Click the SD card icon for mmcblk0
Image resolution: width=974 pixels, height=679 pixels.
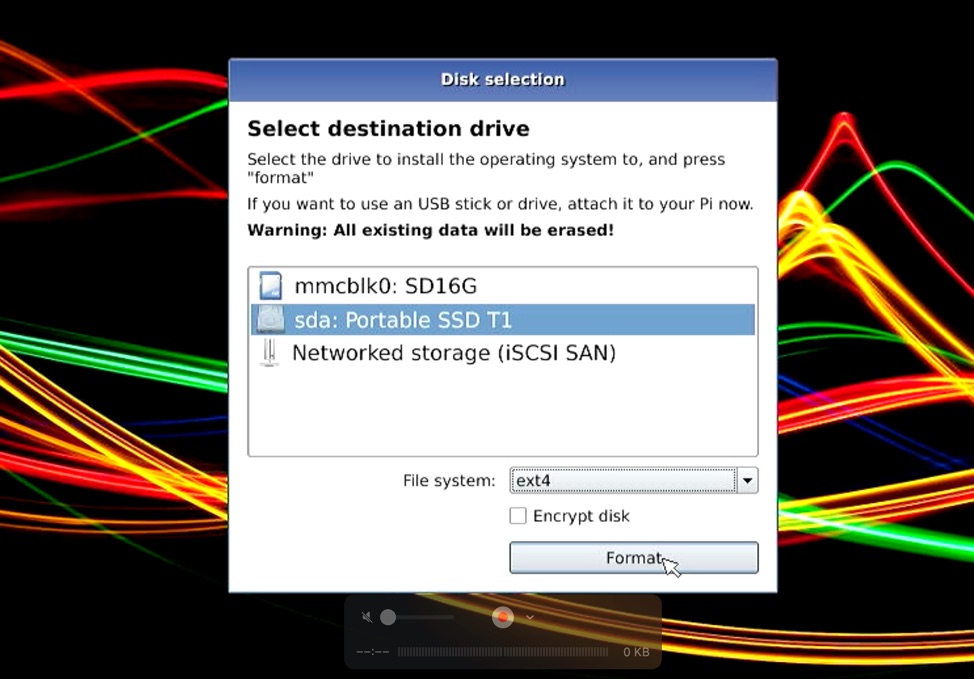(x=270, y=286)
